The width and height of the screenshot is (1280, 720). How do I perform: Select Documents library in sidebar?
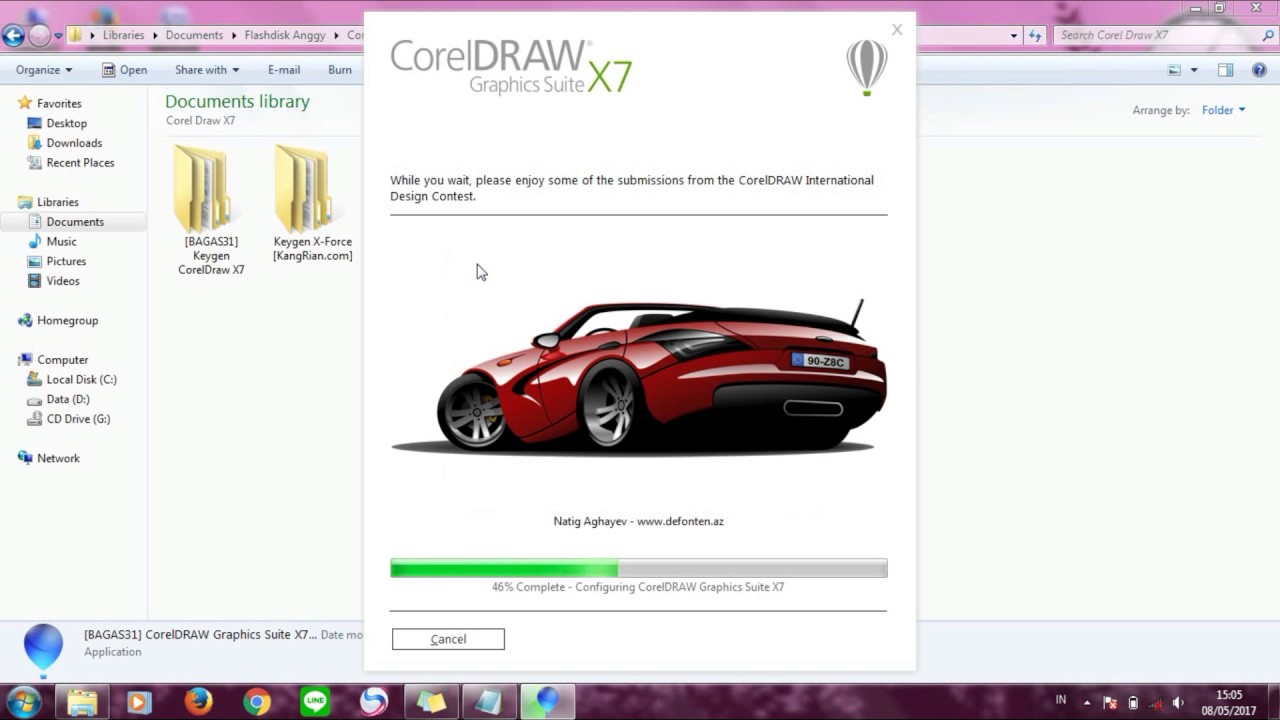pos(75,222)
